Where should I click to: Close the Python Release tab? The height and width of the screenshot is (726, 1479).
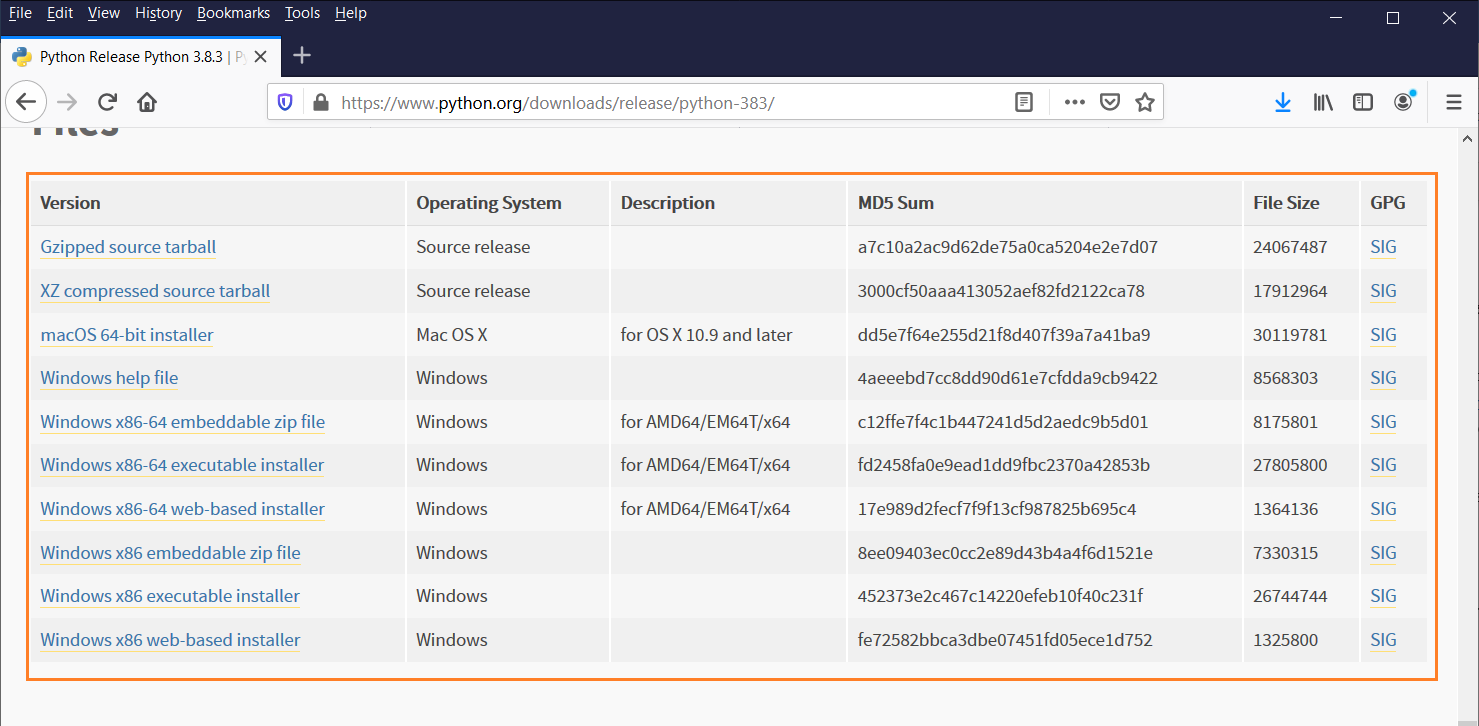261,57
